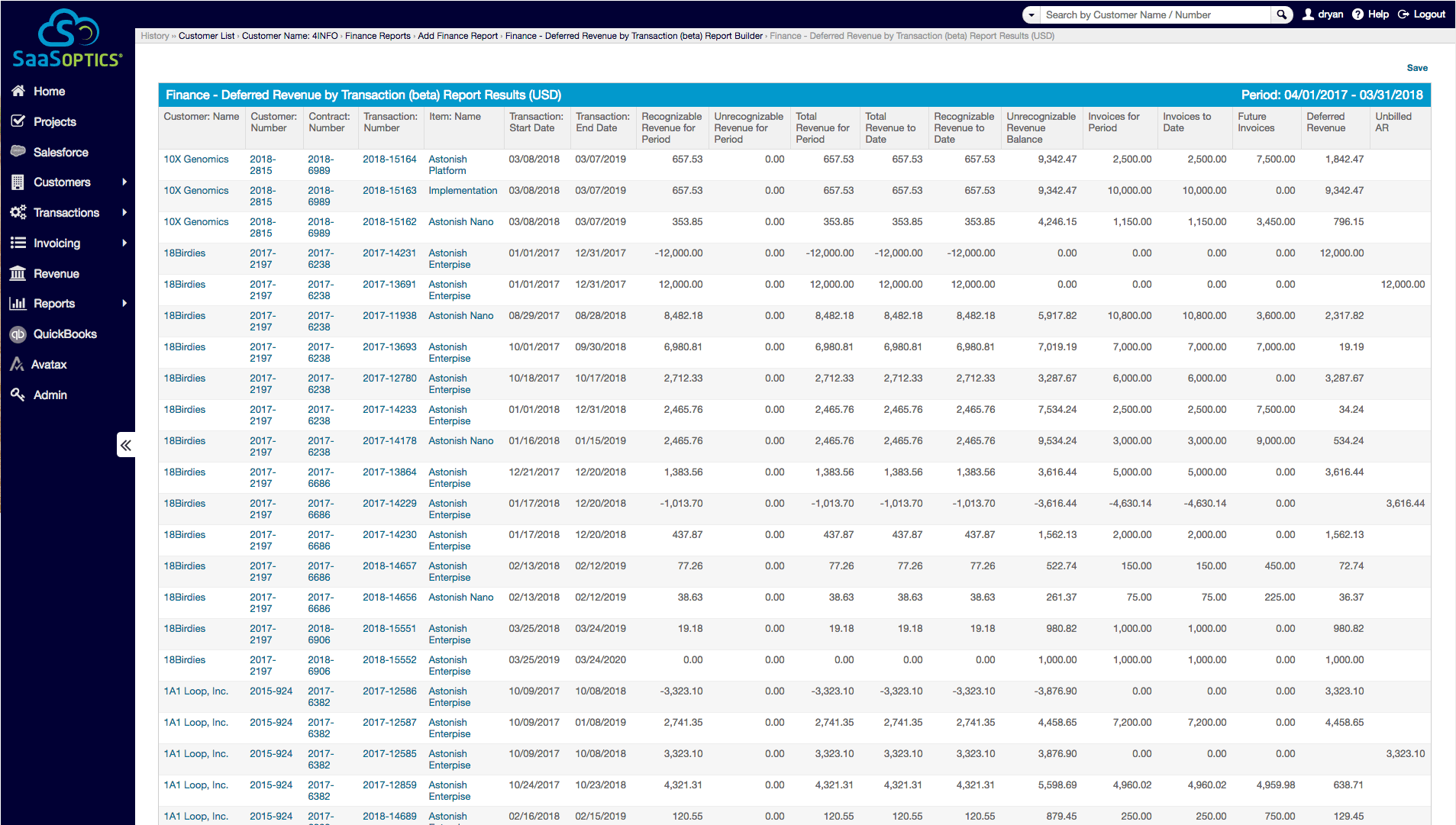Viewport: 1456px width, 825px height.
Task: Open Admin from the sidebar menu
Action: [x=50, y=395]
